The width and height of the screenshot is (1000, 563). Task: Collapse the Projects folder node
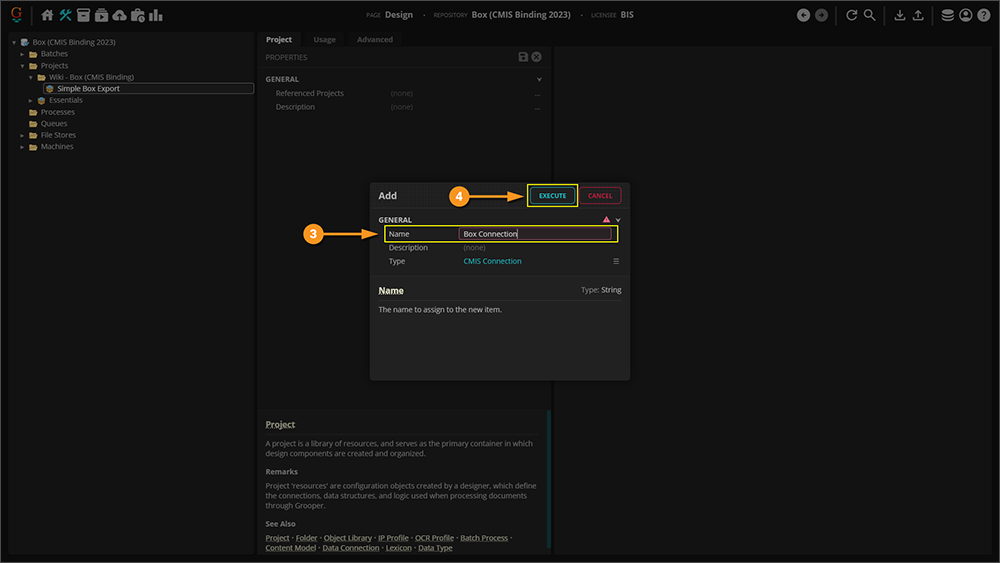coord(22,66)
